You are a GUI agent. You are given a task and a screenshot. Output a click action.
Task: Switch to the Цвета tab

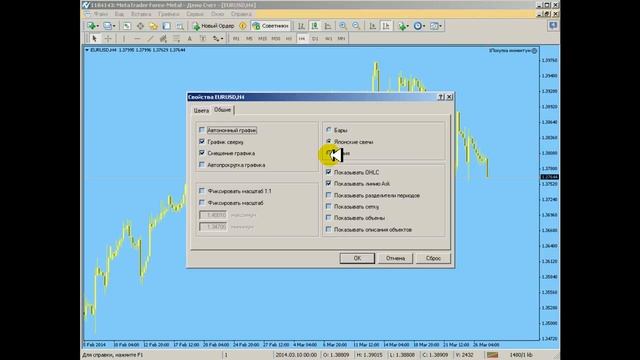tap(201, 111)
